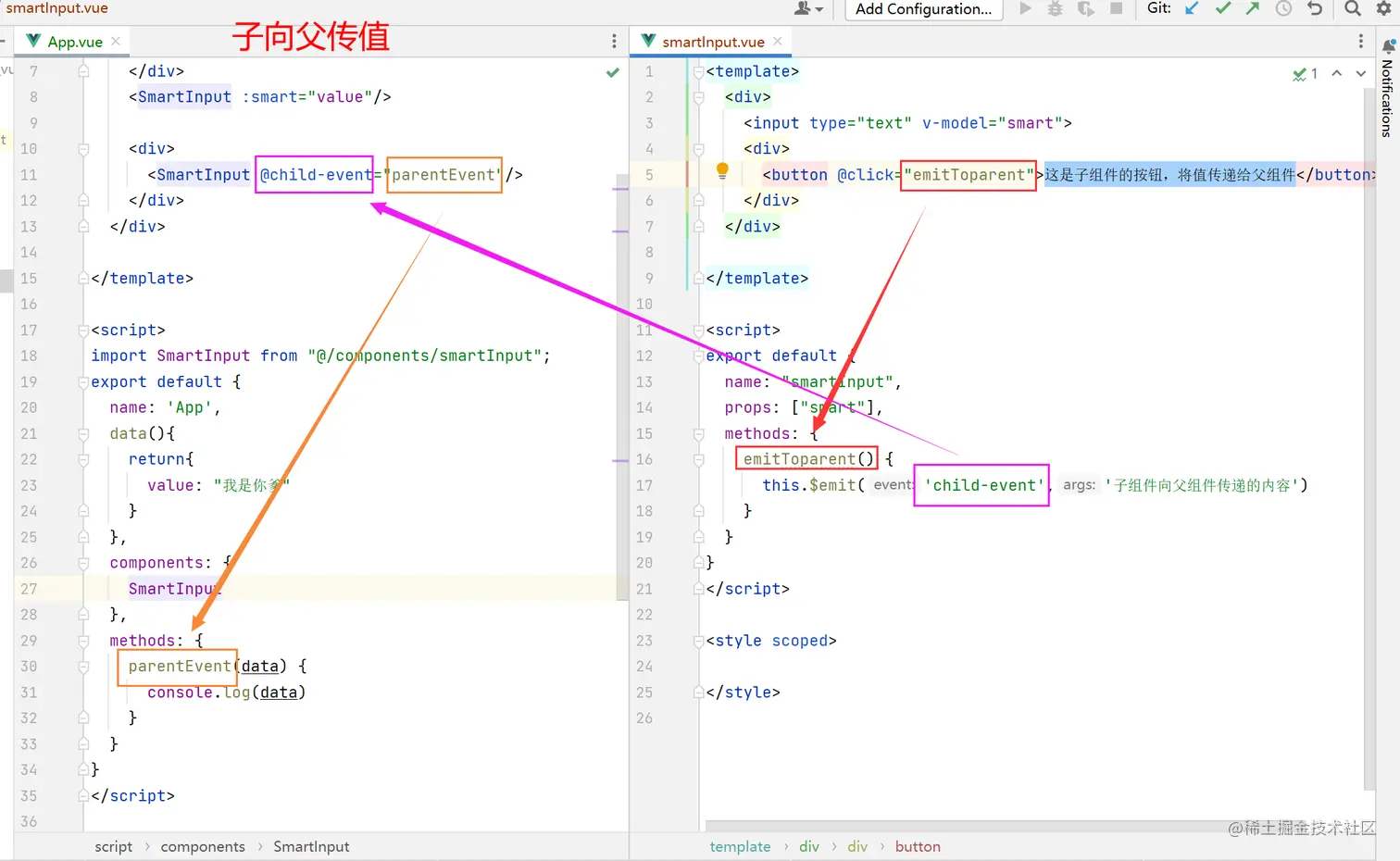Click the Stop square icon
This screenshot has width=1400, height=861.
1116,8
